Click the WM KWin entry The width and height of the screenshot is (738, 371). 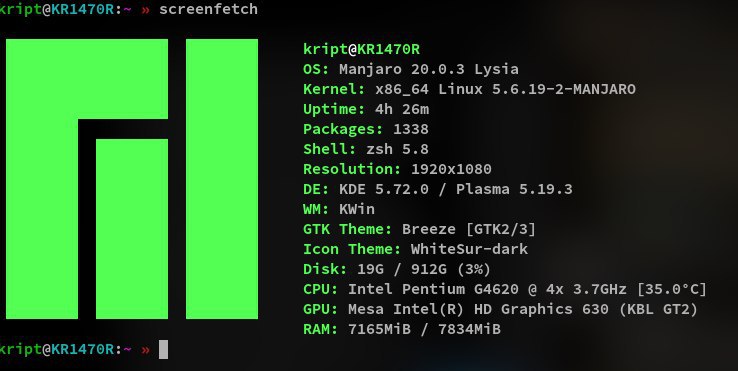click(339, 209)
